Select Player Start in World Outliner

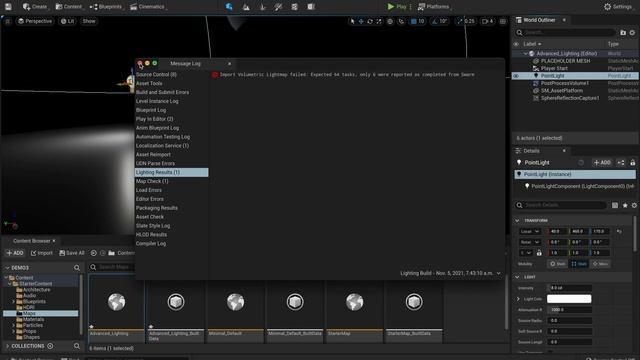pos(554,68)
